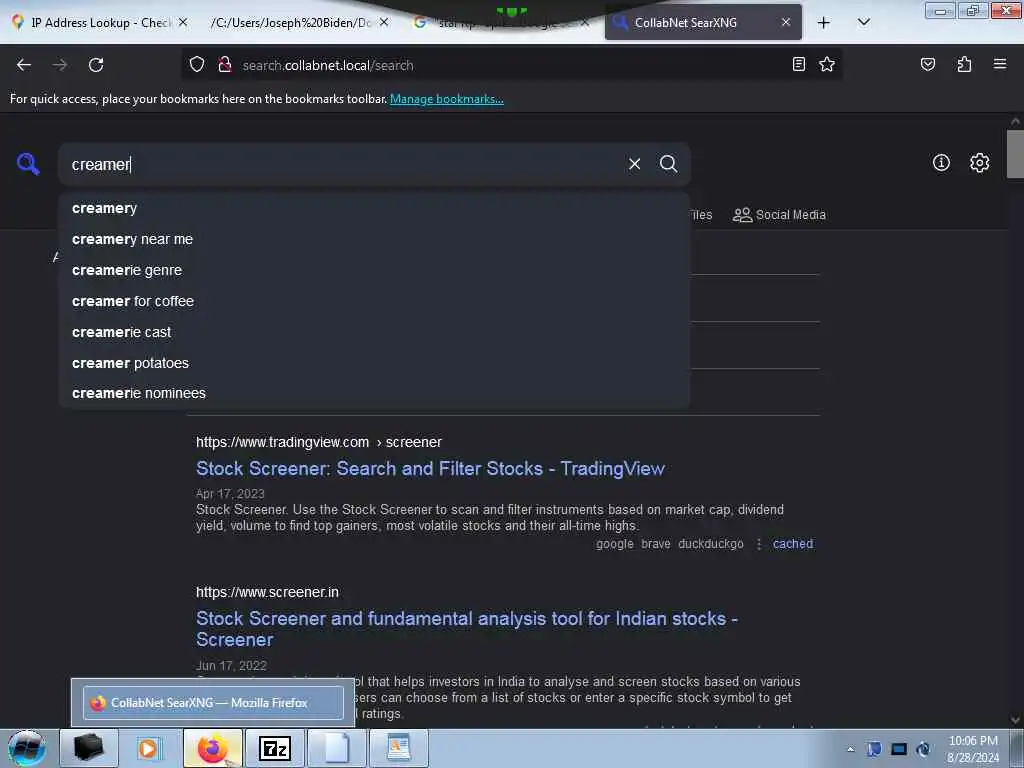Viewport: 1024px width, 768px height.
Task: Open 7-Zip from the taskbar
Action: [275, 748]
